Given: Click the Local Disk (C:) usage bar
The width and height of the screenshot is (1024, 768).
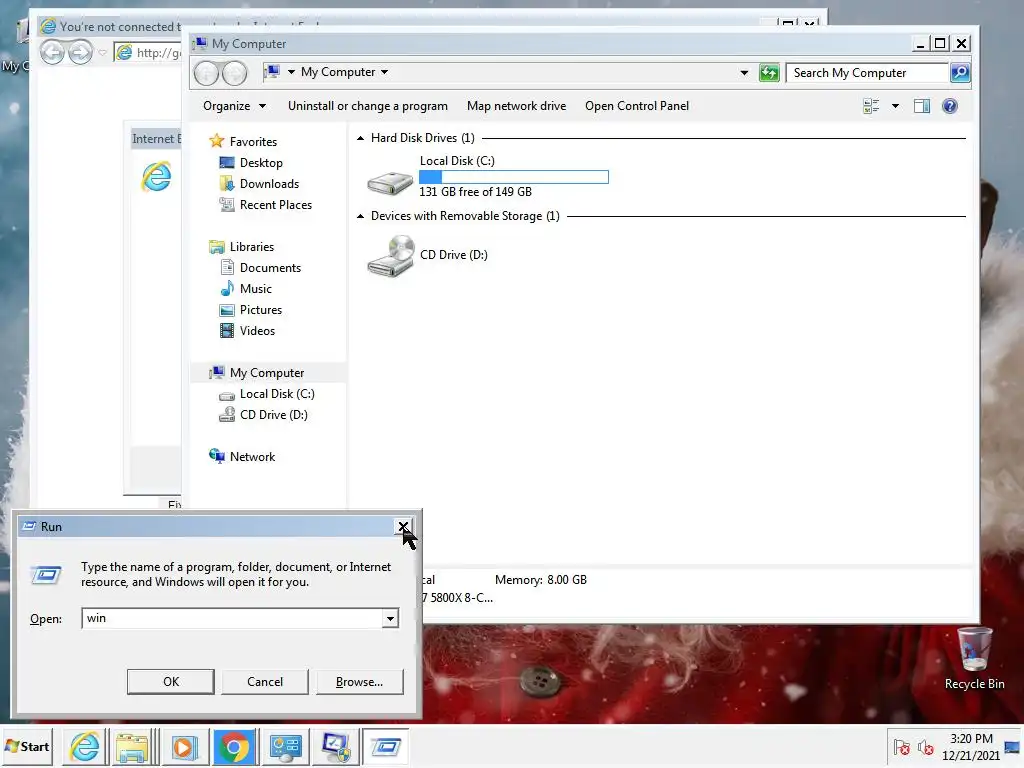Looking at the screenshot, I should tap(514, 177).
